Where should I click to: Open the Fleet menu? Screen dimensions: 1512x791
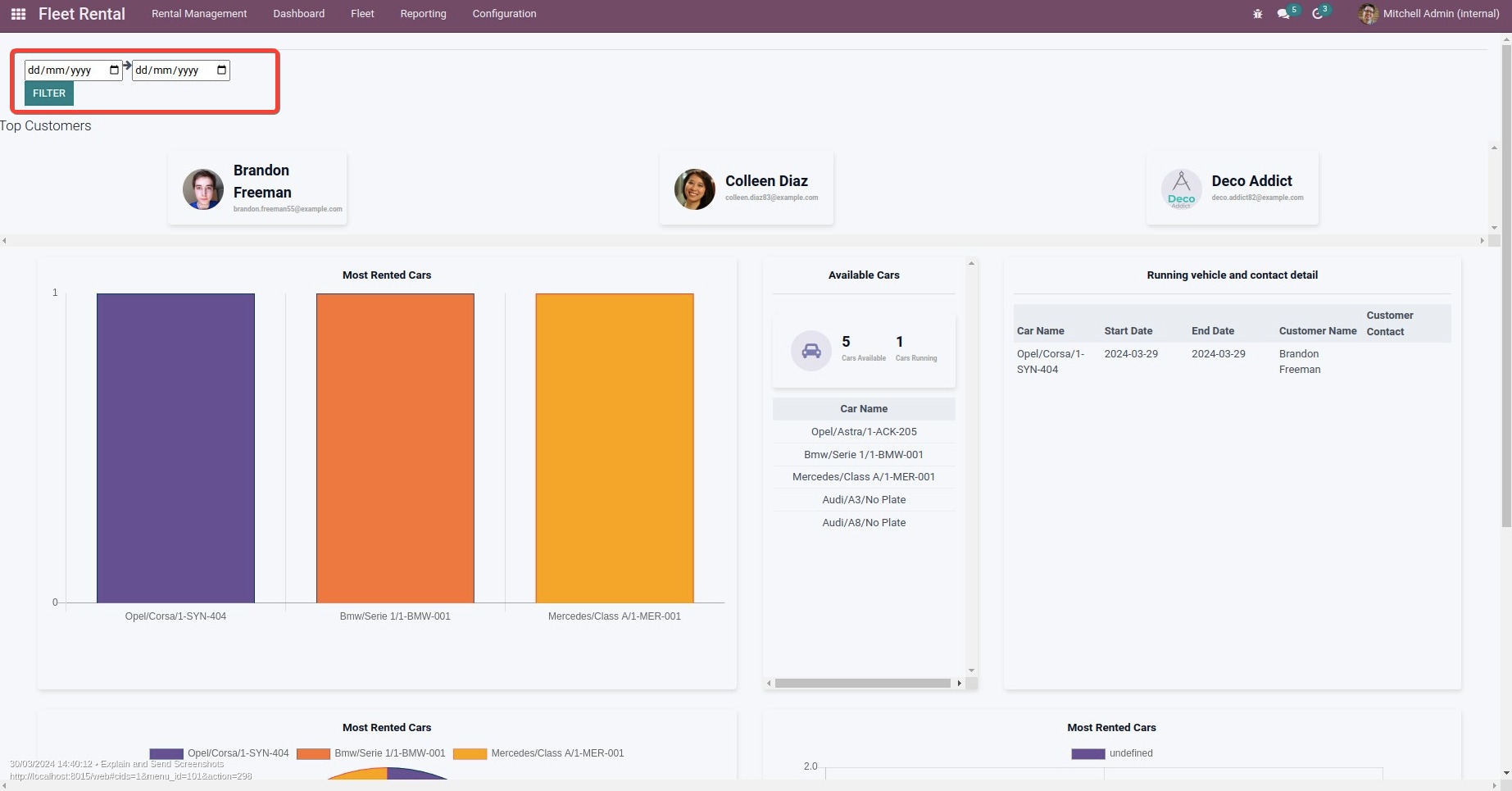pos(362,14)
